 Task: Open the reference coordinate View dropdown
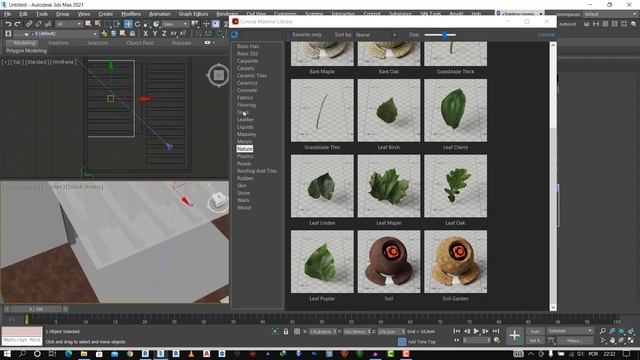[175, 24]
